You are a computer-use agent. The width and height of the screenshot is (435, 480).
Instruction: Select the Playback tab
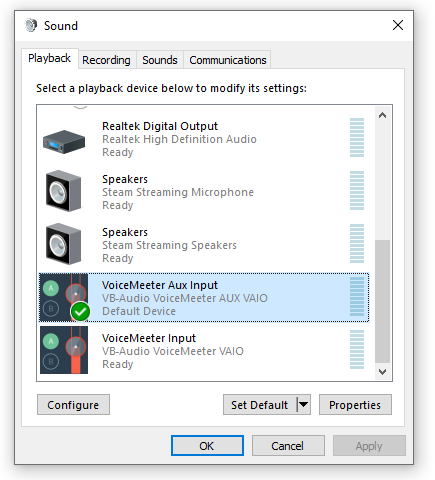point(49,58)
